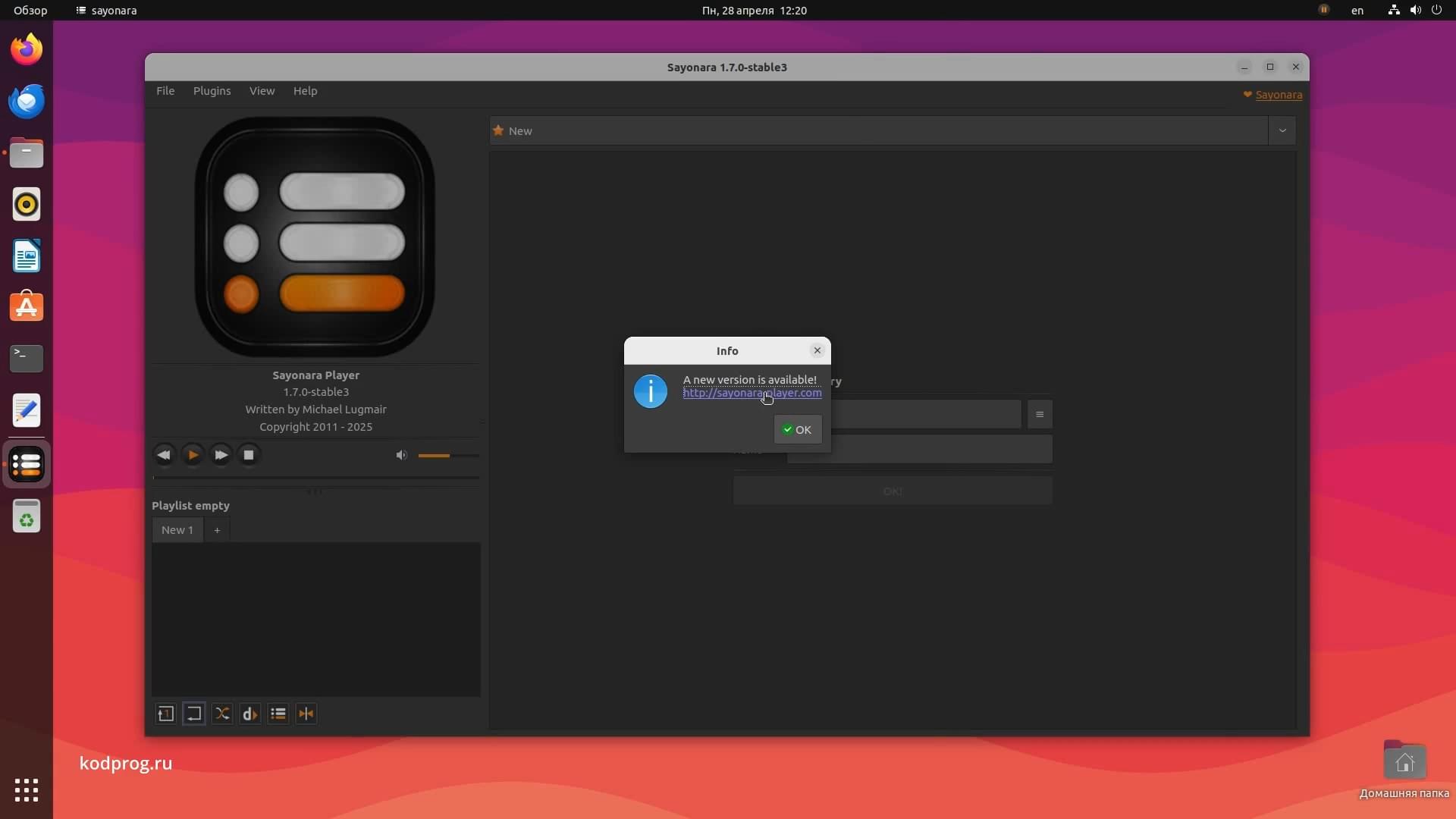The width and height of the screenshot is (1456, 819).
Task: Toggle append tracks mode button
Action: pyautogui.click(x=278, y=714)
